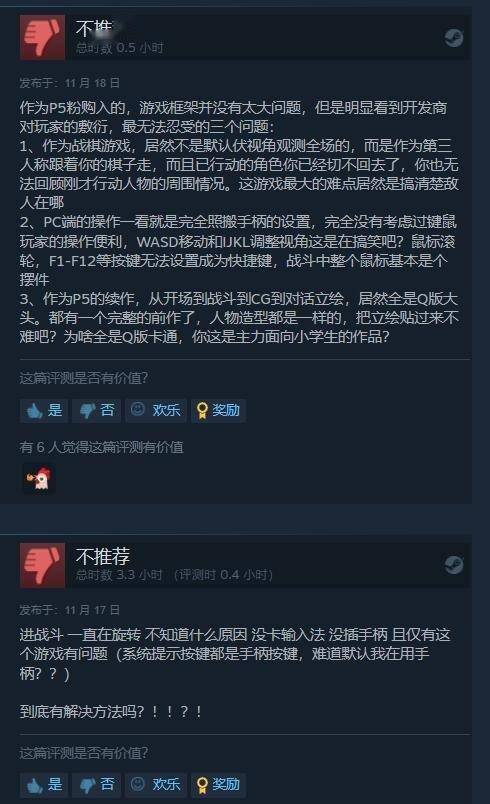490x804 pixels.
Task: Click the thumbs-down icon on the second review
Action: click(43, 565)
